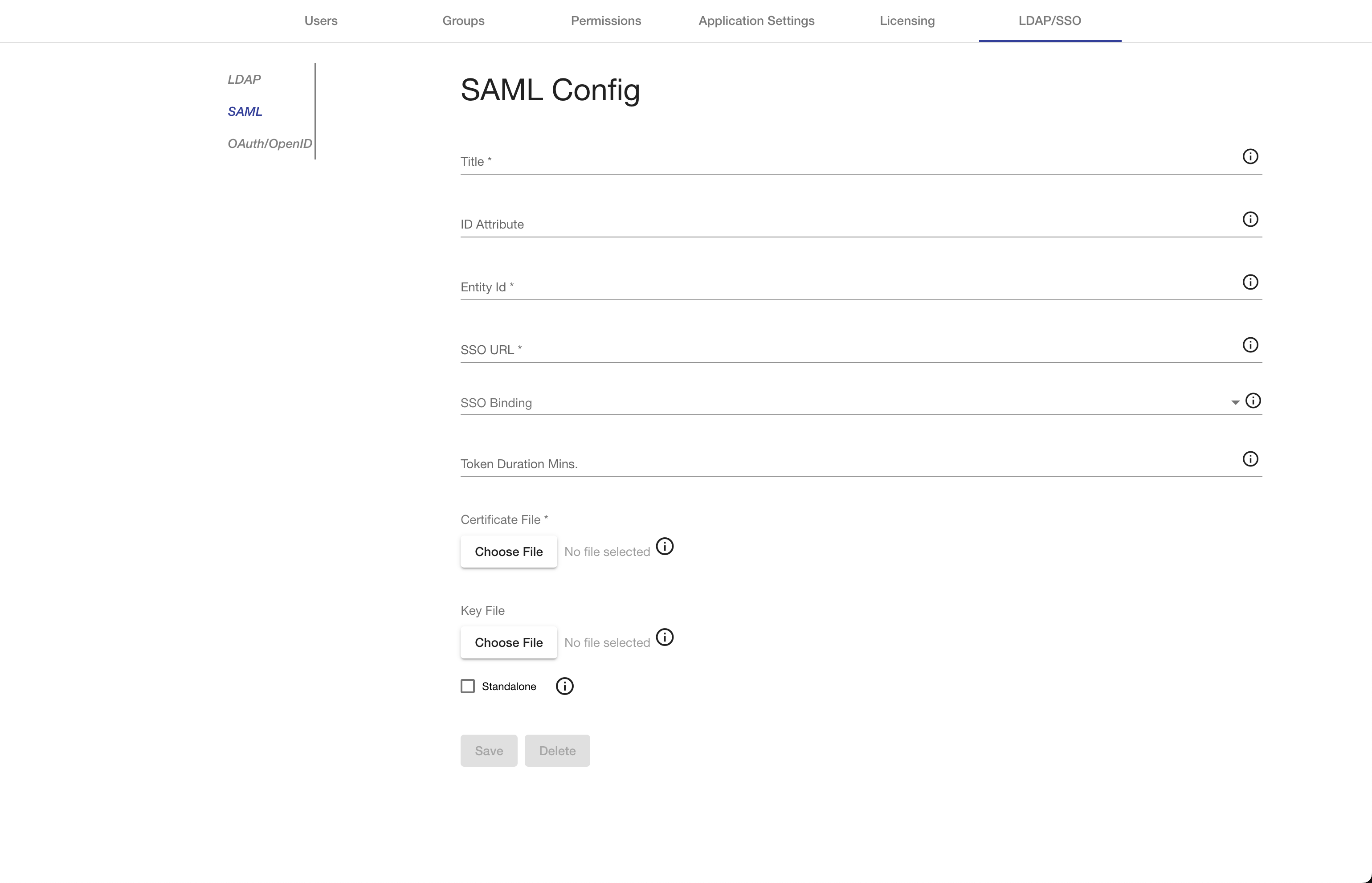Switch to the Users tab
Viewport: 1372px width, 883px height.
[321, 20]
